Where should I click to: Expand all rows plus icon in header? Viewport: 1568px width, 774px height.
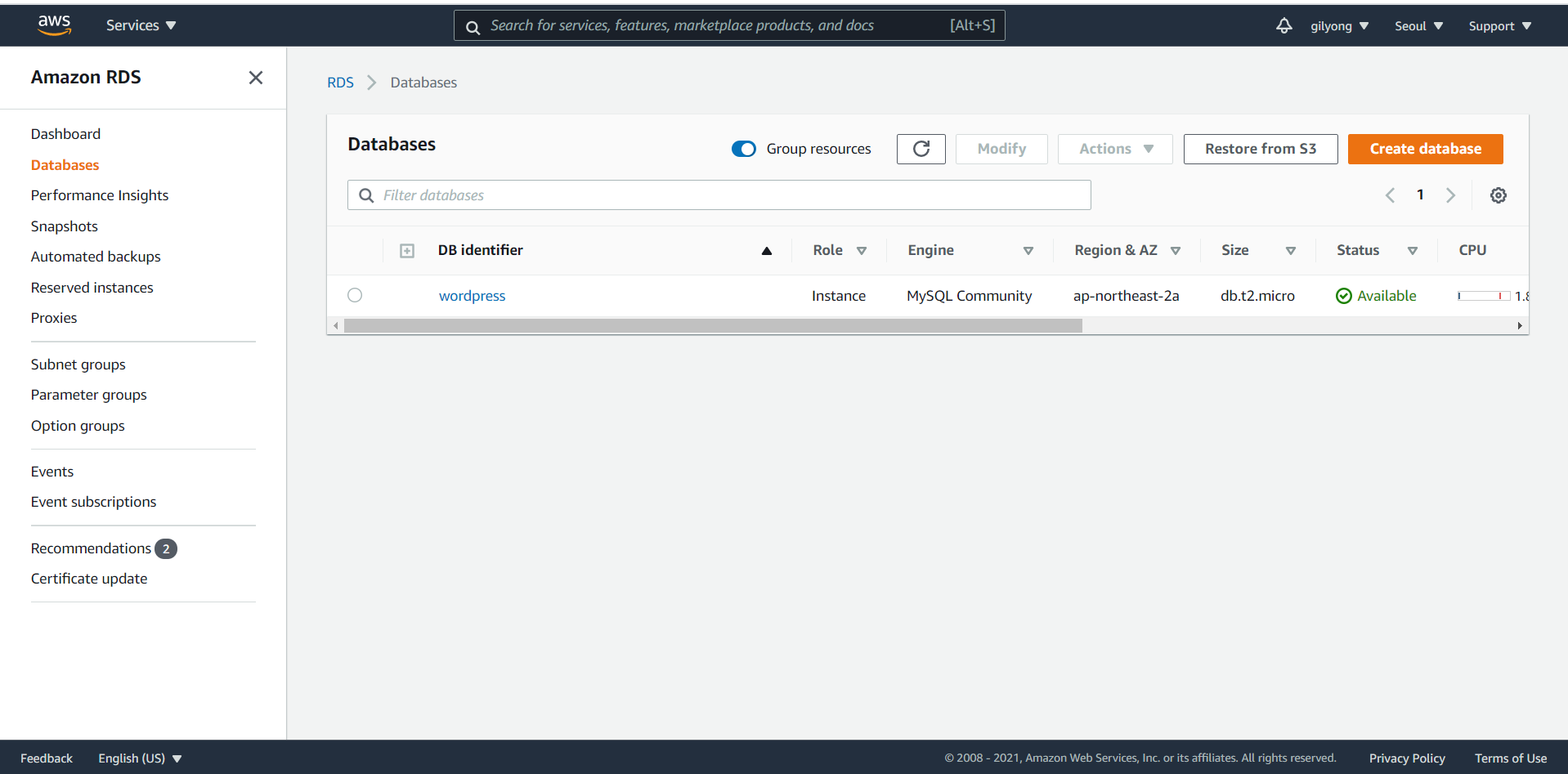[x=407, y=251]
